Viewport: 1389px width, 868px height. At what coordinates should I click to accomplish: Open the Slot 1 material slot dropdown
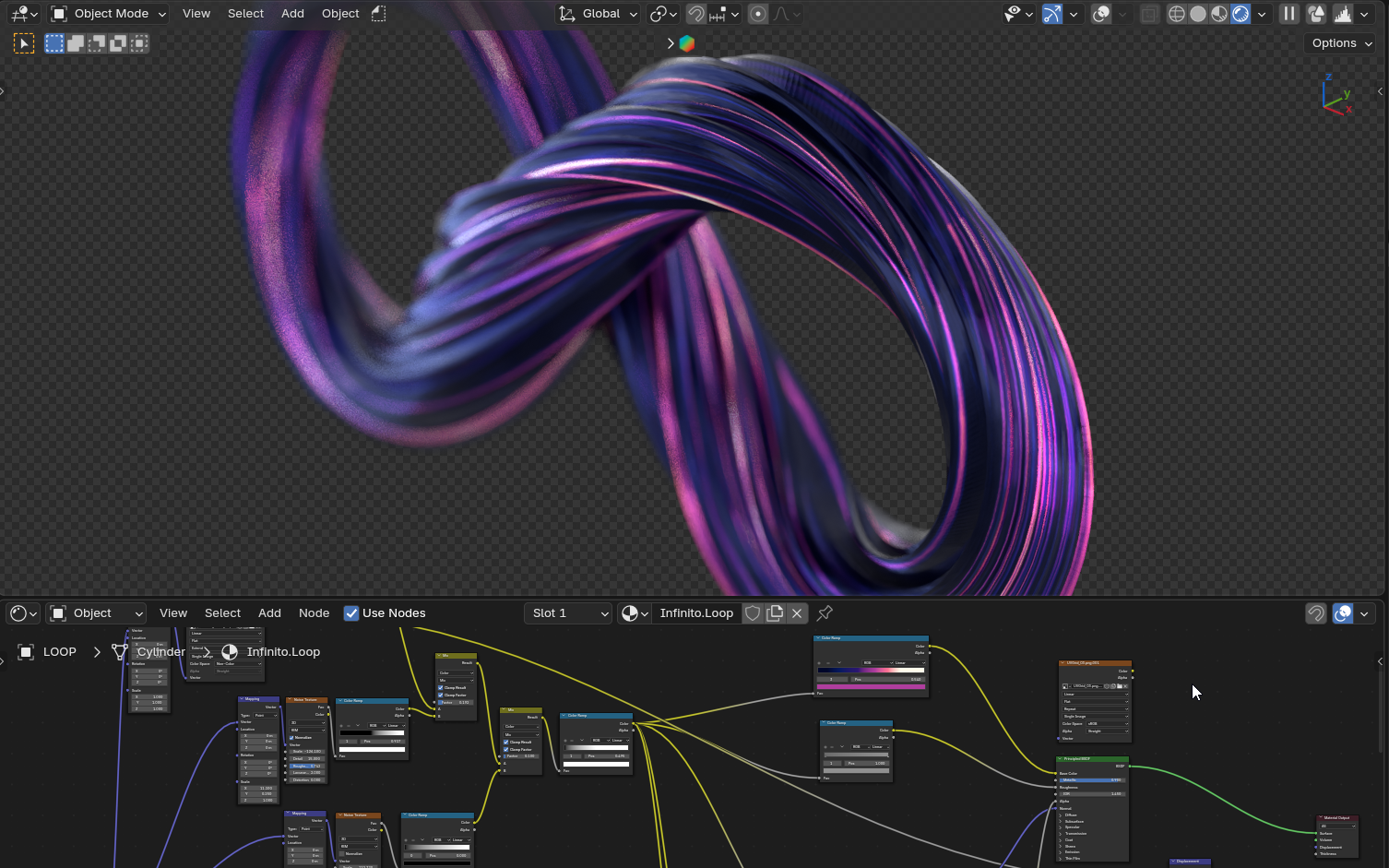[x=568, y=613]
